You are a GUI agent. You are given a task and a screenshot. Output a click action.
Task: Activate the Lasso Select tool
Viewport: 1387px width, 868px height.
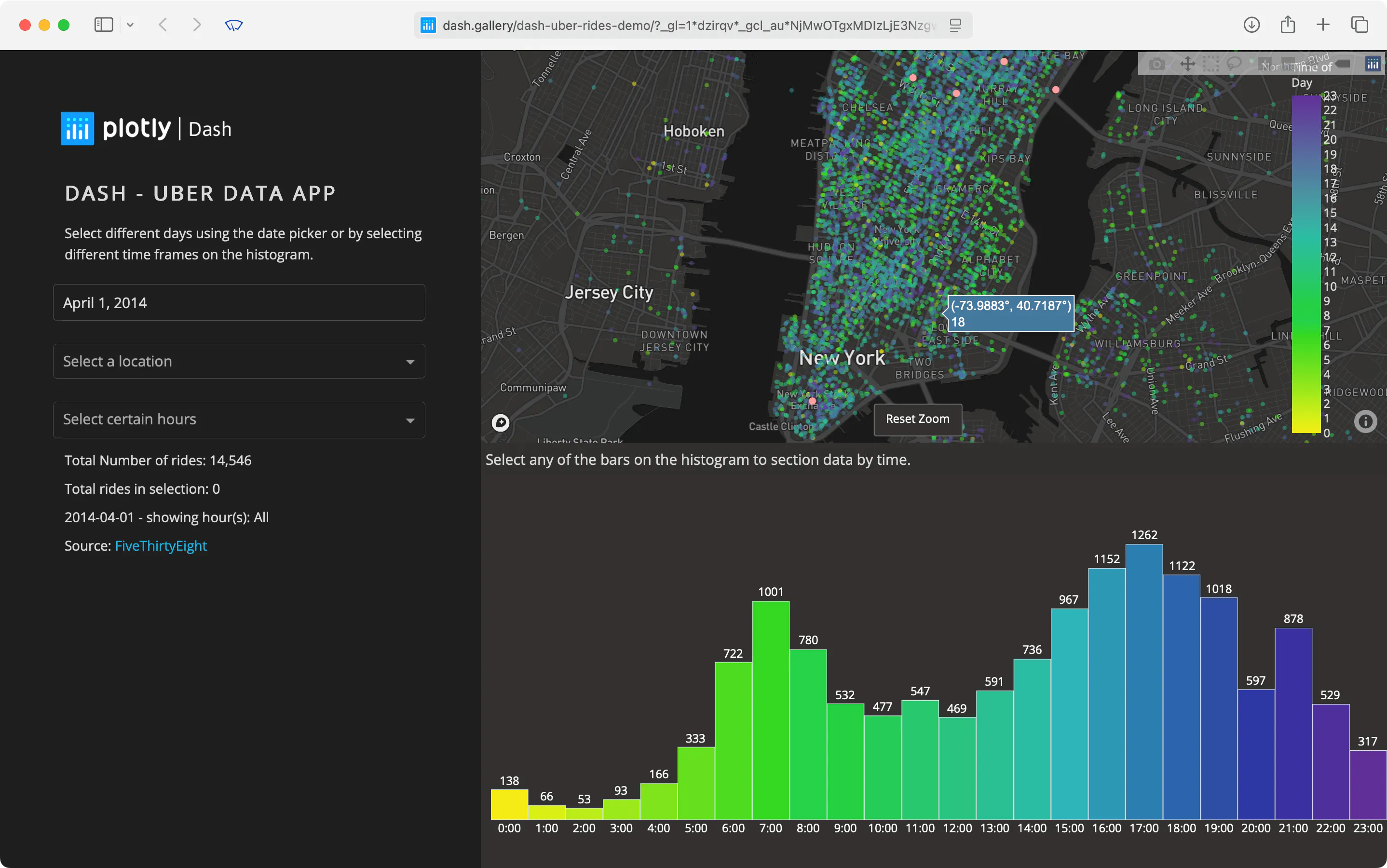tap(1234, 64)
